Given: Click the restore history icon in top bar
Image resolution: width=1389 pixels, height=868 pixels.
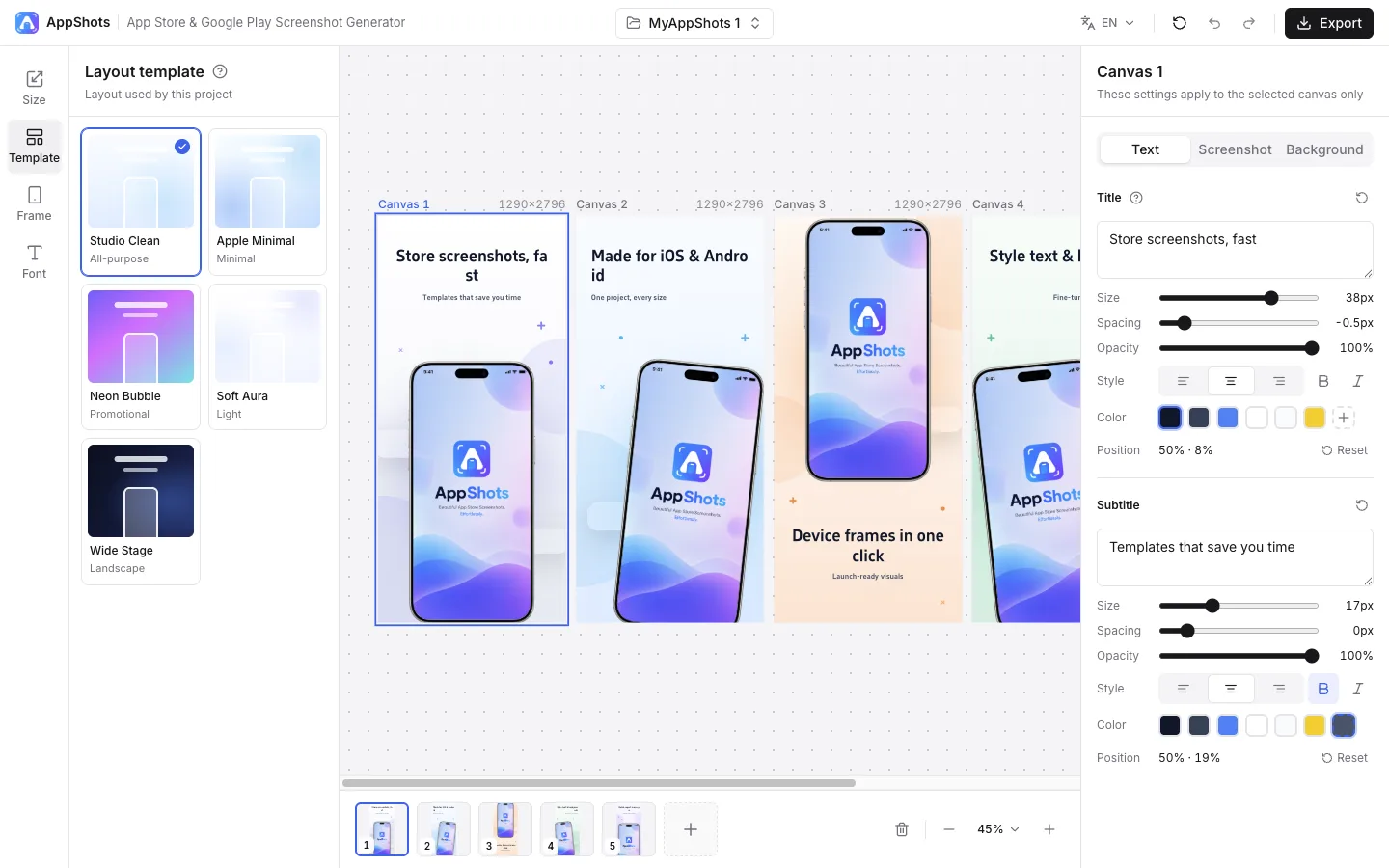Looking at the screenshot, I should click(1179, 23).
